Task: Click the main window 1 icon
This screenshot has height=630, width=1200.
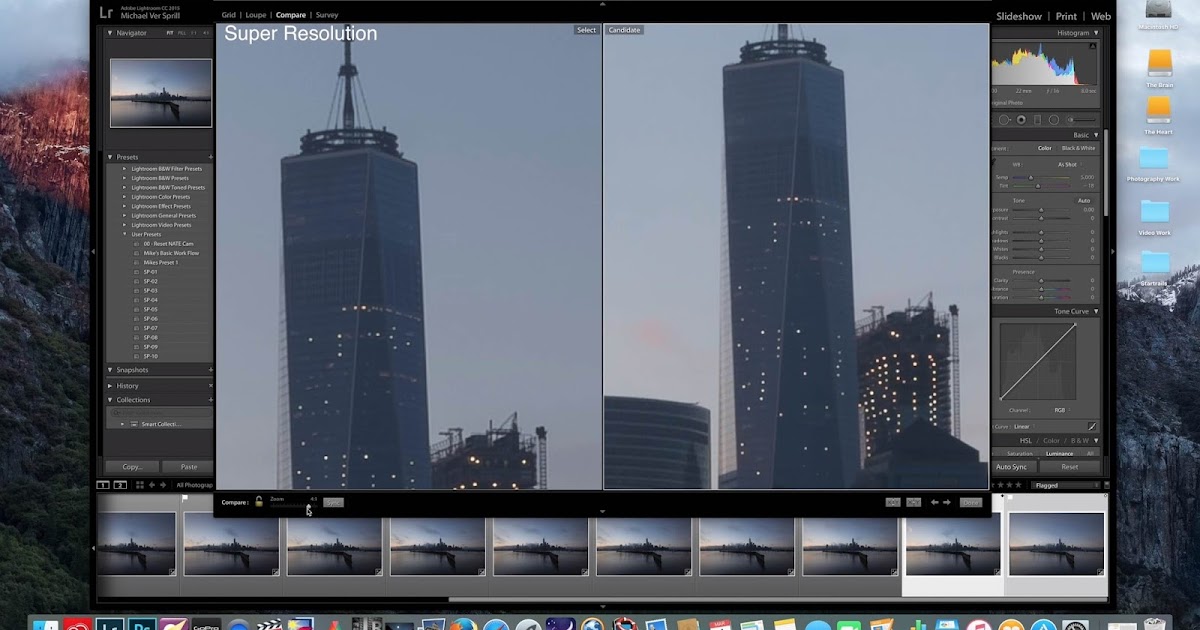Action: pos(103,485)
